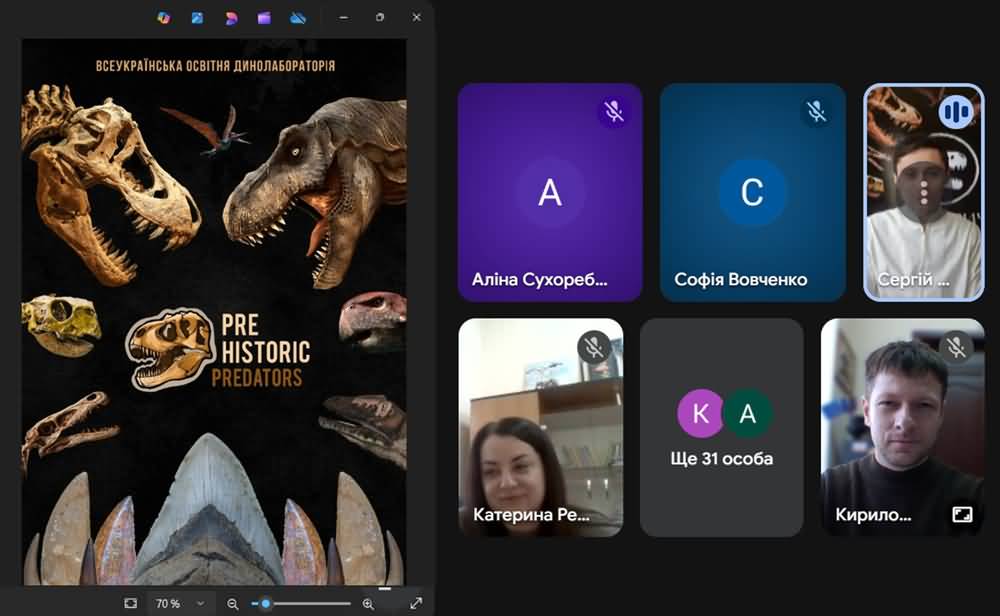Image resolution: width=1000 pixels, height=616 pixels.
Task: Enter fullscreen with the diagonal arrows icon
Action: click(416, 603)
